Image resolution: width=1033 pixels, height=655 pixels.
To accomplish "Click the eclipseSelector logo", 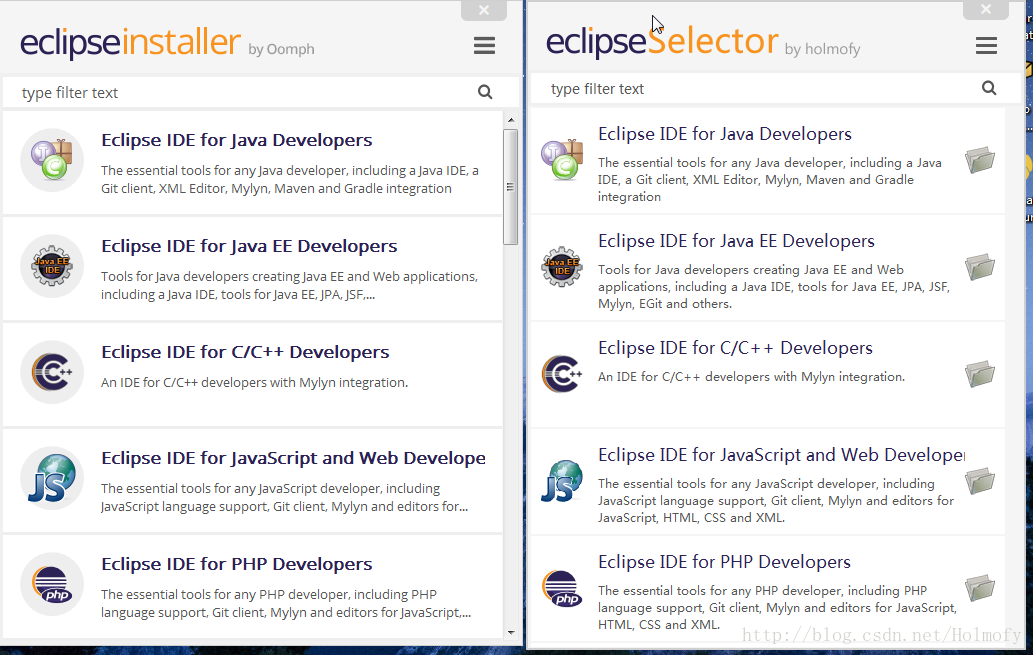I will point(662,42).
